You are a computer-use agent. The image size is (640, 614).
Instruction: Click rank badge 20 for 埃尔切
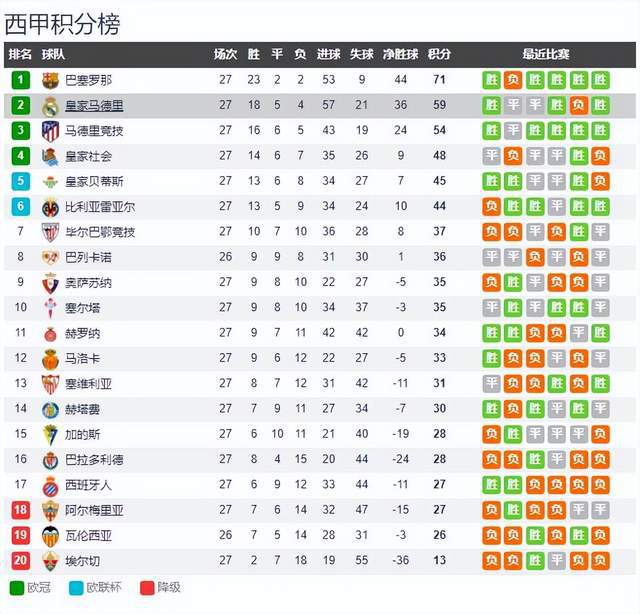[x=20, y=559]
